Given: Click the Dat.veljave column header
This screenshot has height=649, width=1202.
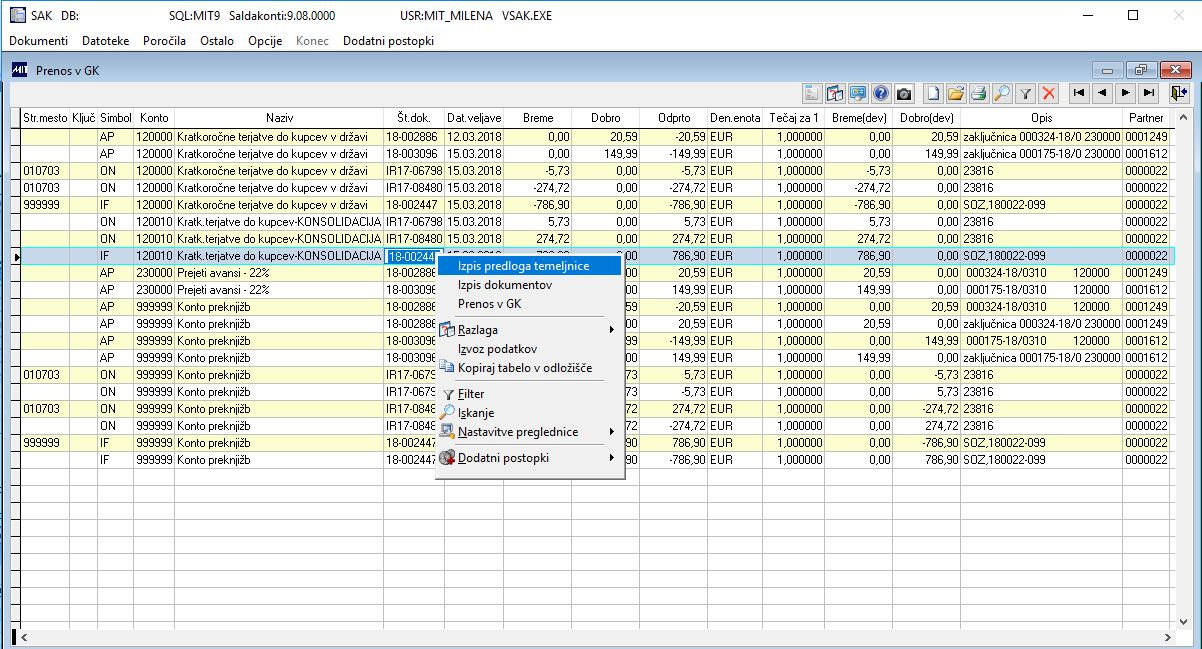Looking at the screenshot, I should [x=474, y=118].
